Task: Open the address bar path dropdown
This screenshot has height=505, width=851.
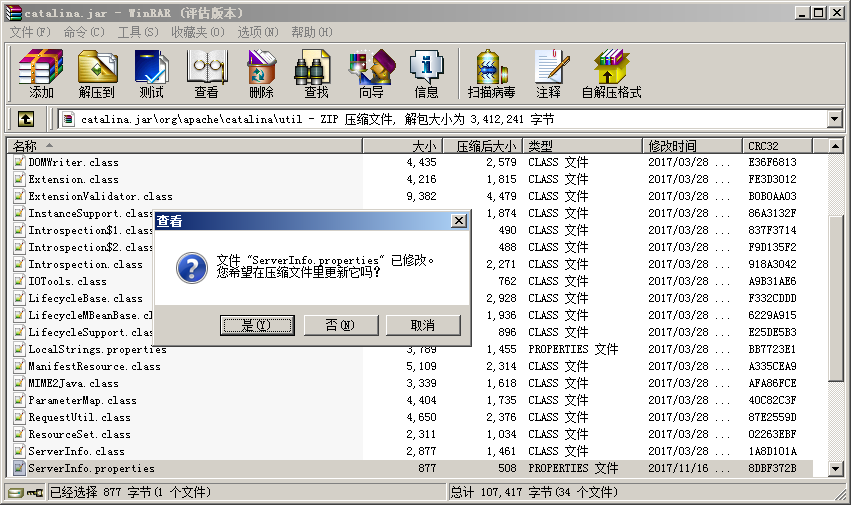Action: (x=835, y=119)
